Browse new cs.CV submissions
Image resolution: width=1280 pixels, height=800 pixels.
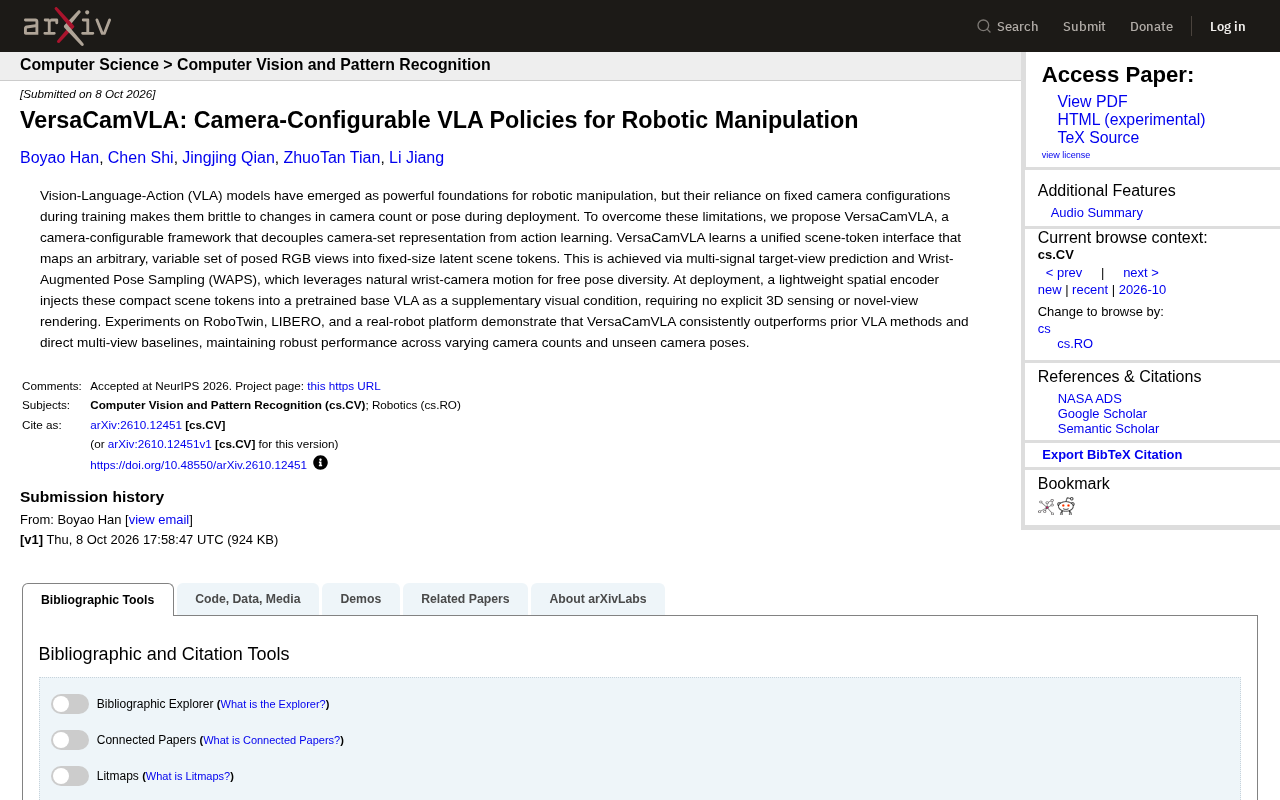(x=1050, y=290)
